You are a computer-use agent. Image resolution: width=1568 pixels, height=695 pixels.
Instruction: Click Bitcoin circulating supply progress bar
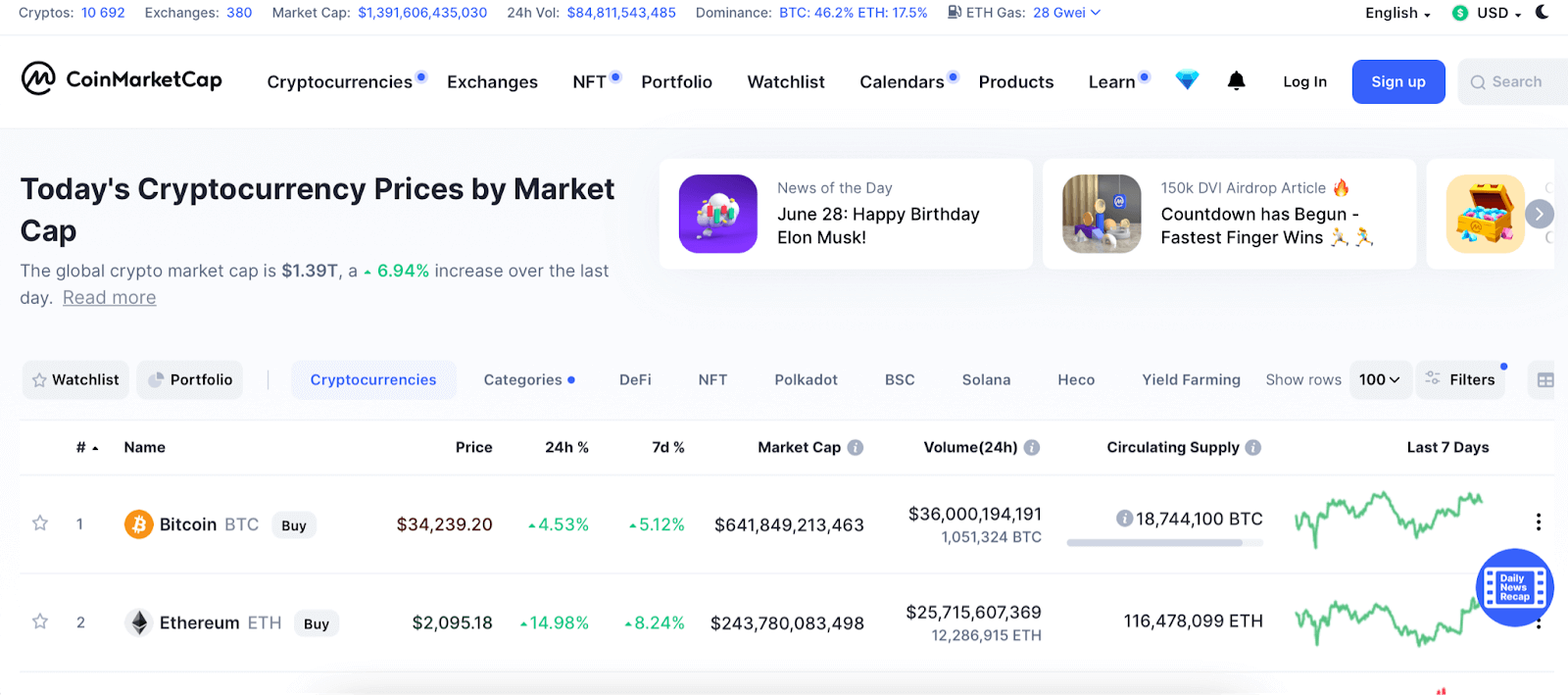point(1165,542)
